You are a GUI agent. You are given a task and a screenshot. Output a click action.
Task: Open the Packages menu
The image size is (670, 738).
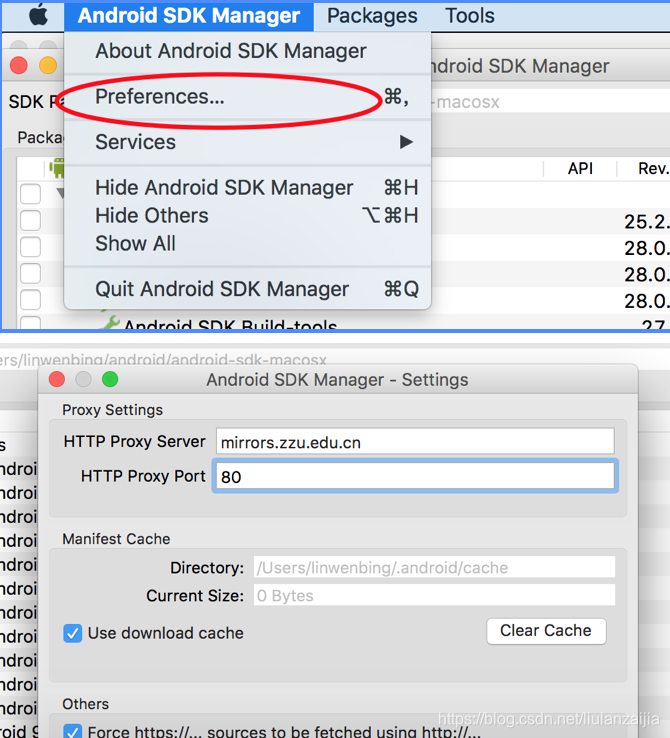[372, 16]
